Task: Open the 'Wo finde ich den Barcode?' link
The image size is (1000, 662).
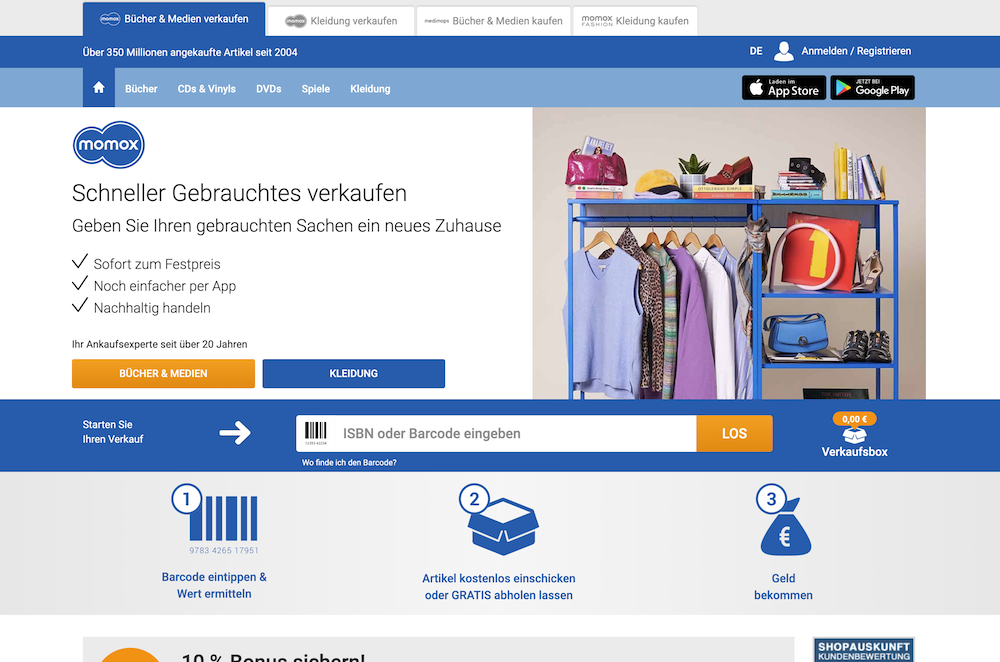Action: pos(349,463)
